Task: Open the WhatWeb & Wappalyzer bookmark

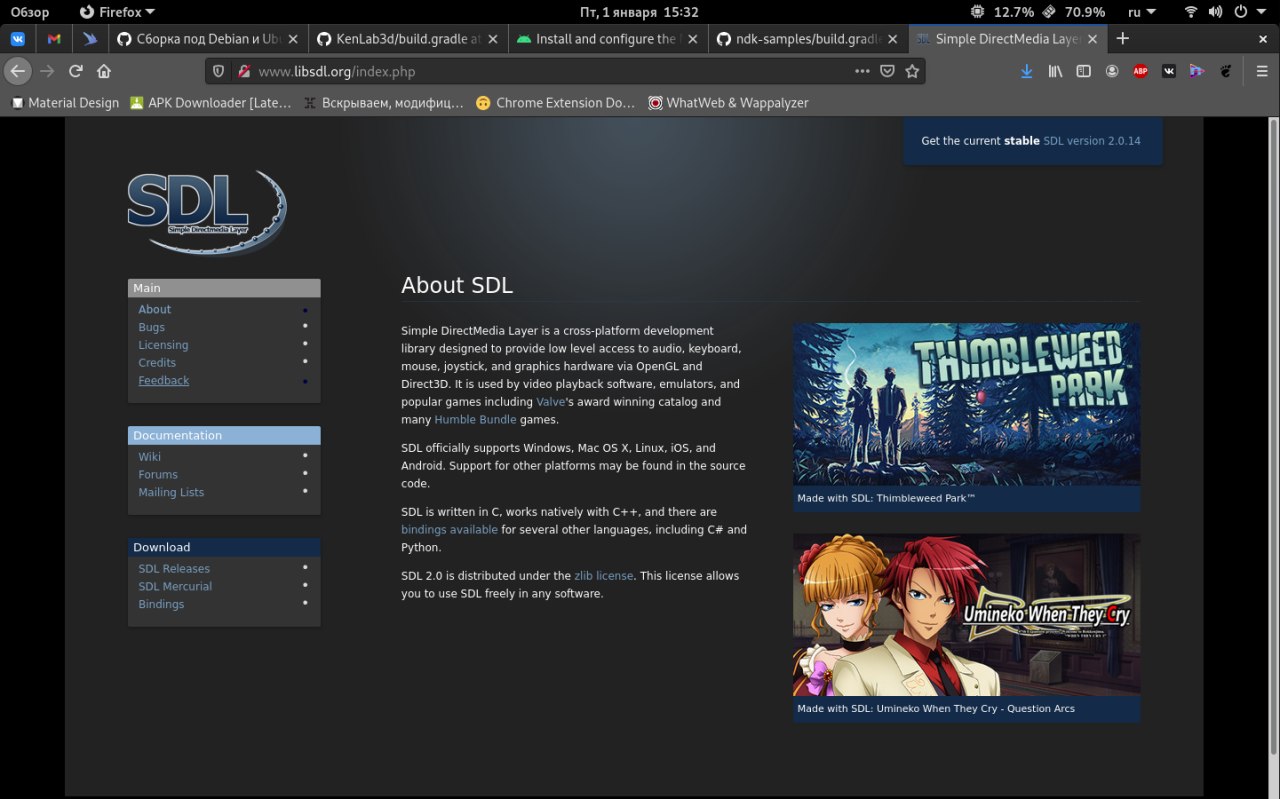Action: pyautogui.click(x=728, y=102)
